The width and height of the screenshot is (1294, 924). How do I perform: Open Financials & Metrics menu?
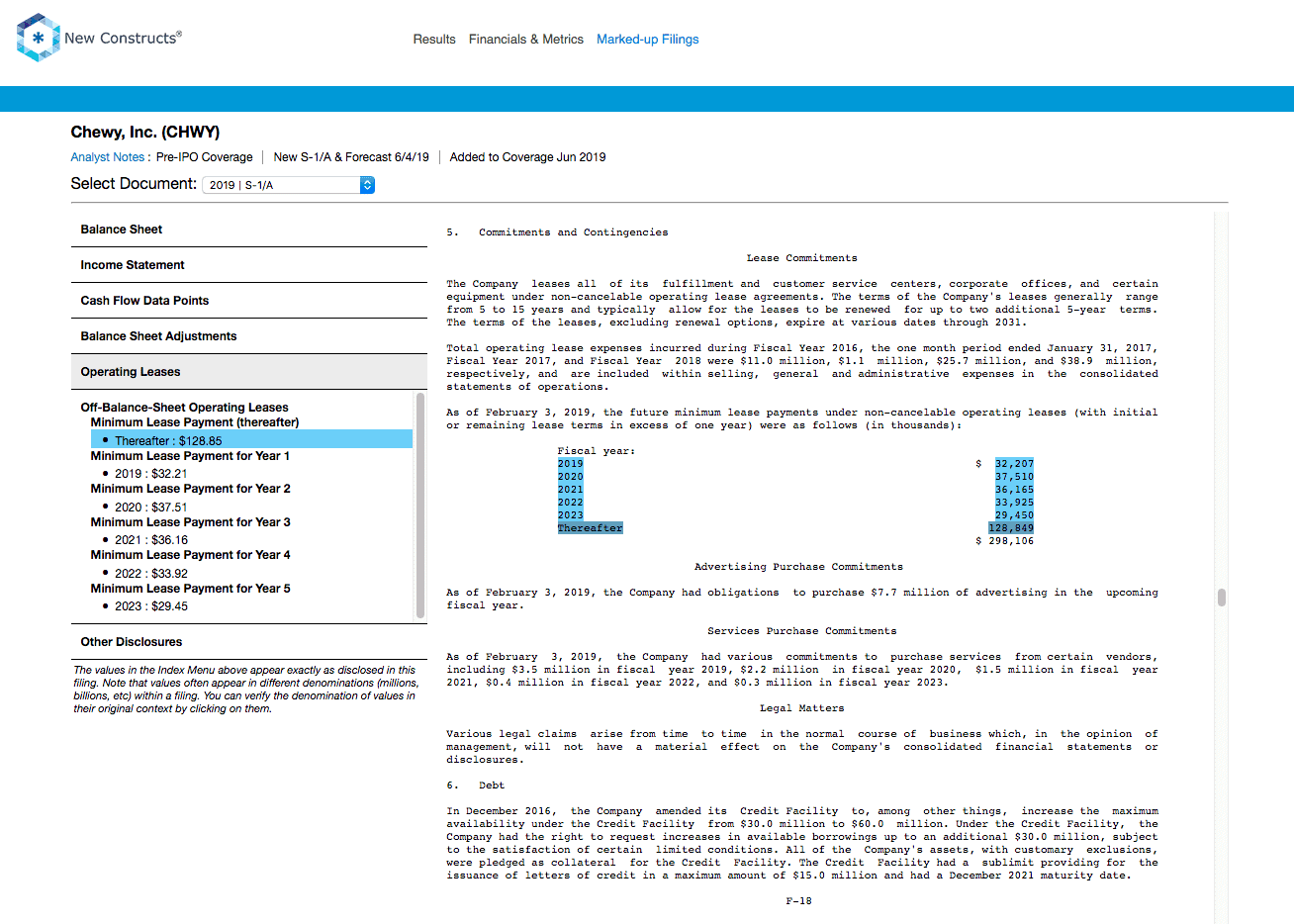pyautogui.click(x=526, y=40)
